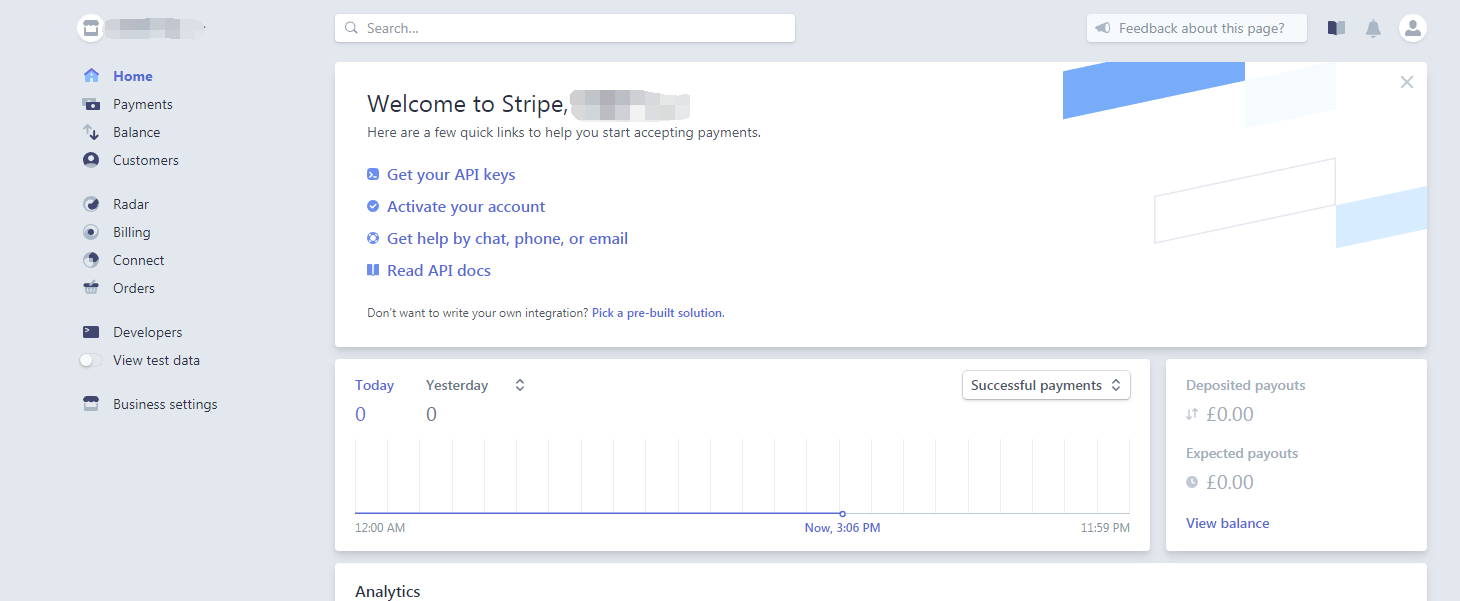Screen dimensions: 1460x601
Task: Go to Customers in sidebar
Action: (x=146, y=160)
